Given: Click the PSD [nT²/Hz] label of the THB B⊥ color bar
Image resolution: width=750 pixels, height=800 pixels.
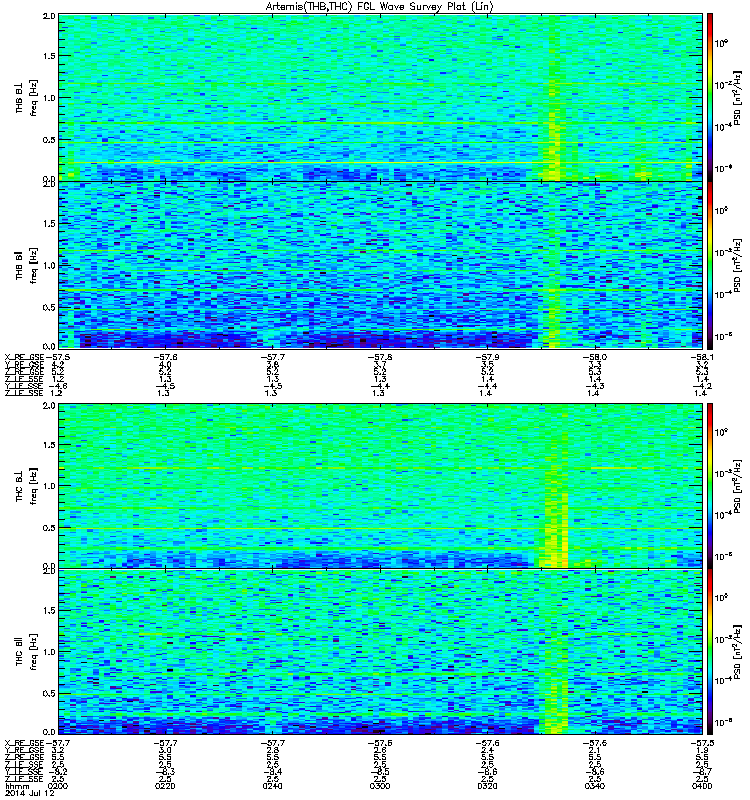Looking at the screenshot, I should (x=737, y=98).
